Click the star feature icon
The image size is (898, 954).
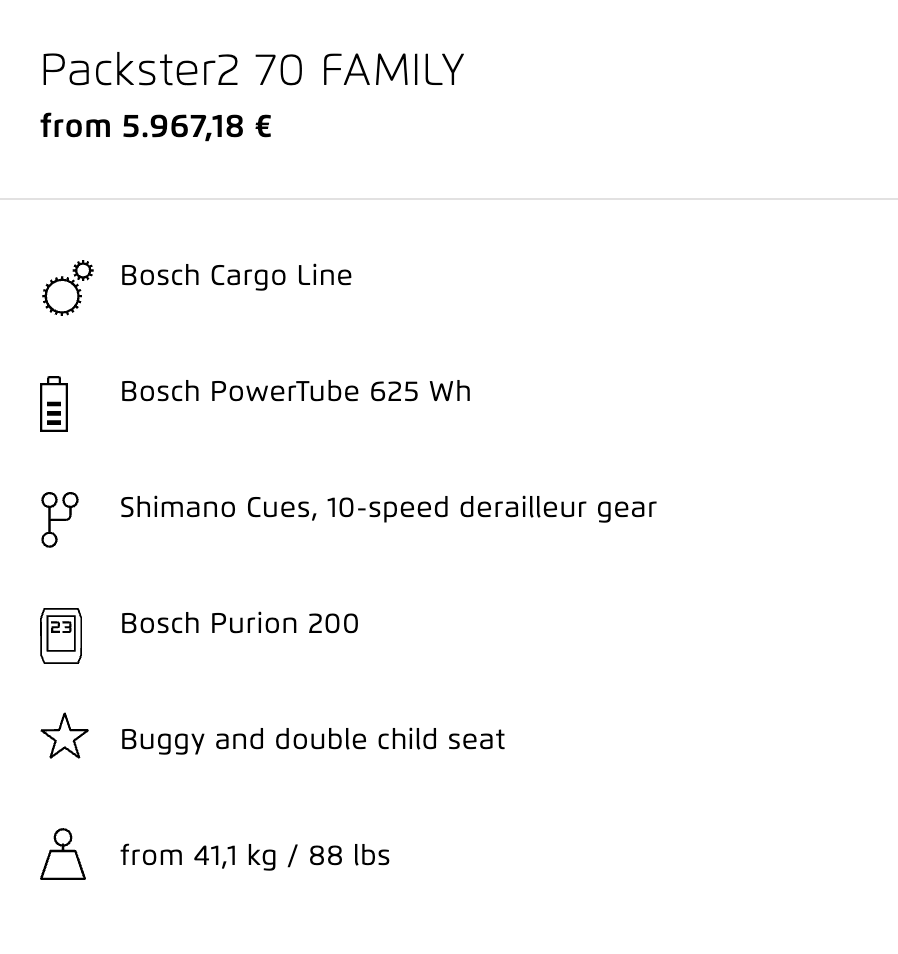[x=64, y=737]
